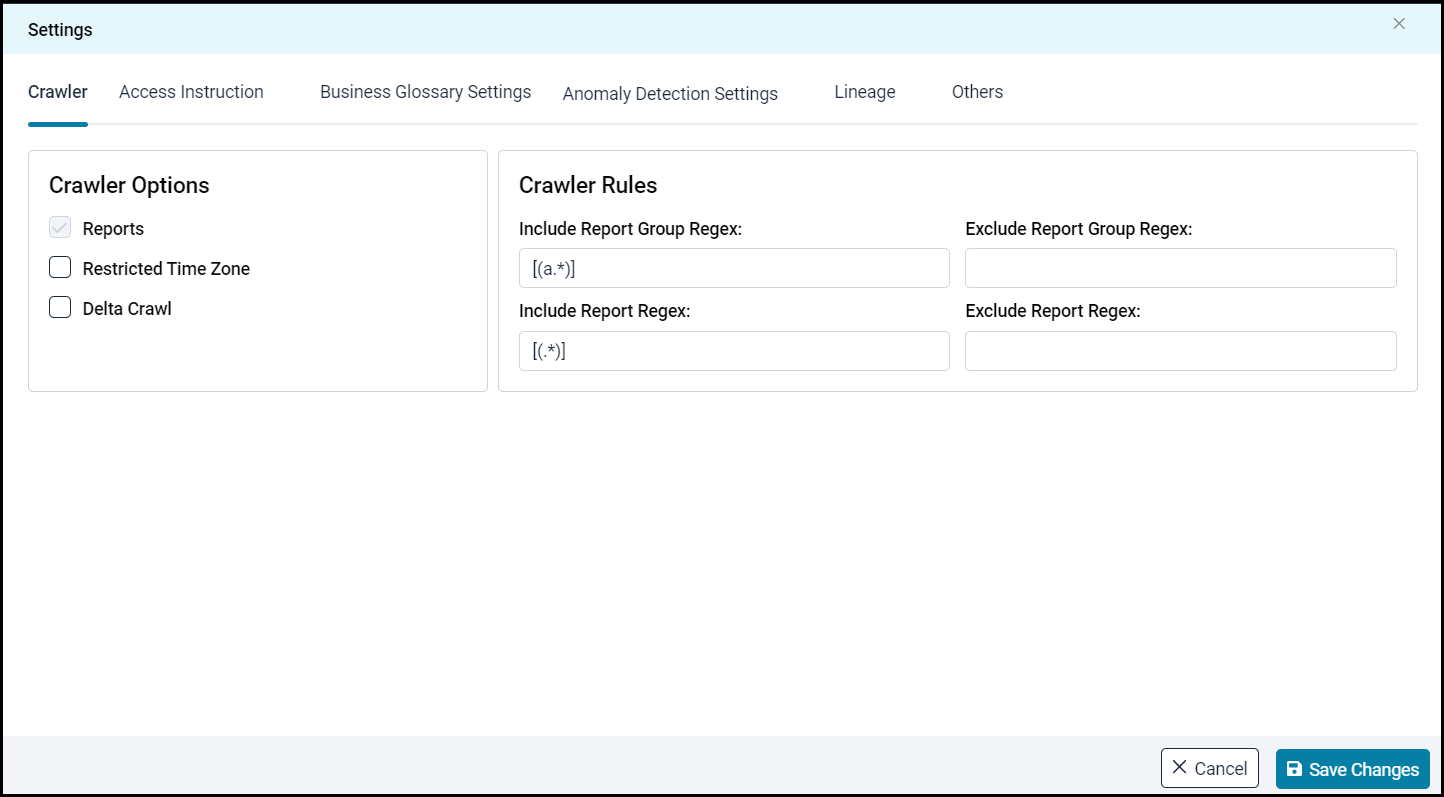1444x797 pixels.
Task: Open the Lineage tab
Action: coord(865,92)
